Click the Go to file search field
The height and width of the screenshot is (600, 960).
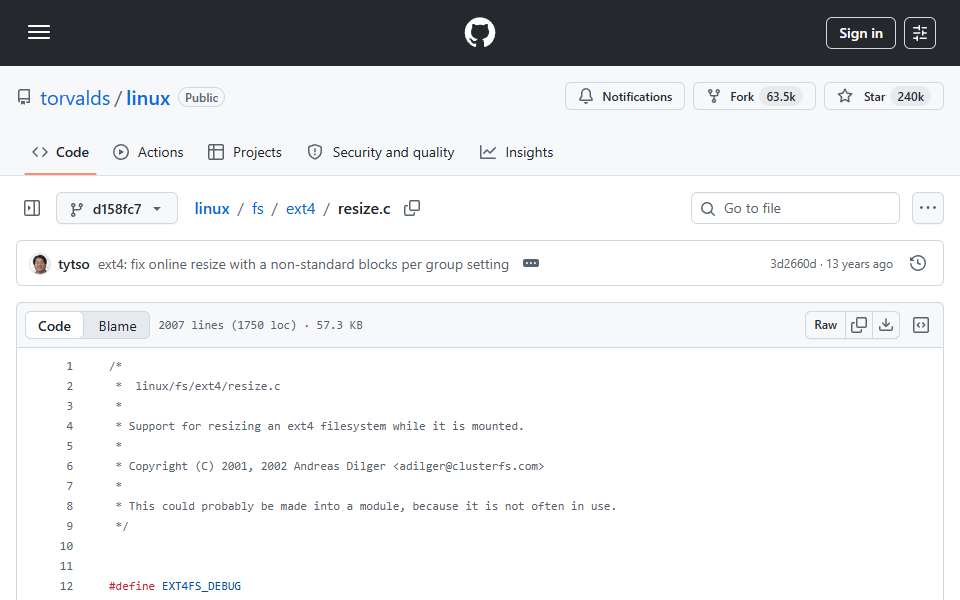(795, 208)
